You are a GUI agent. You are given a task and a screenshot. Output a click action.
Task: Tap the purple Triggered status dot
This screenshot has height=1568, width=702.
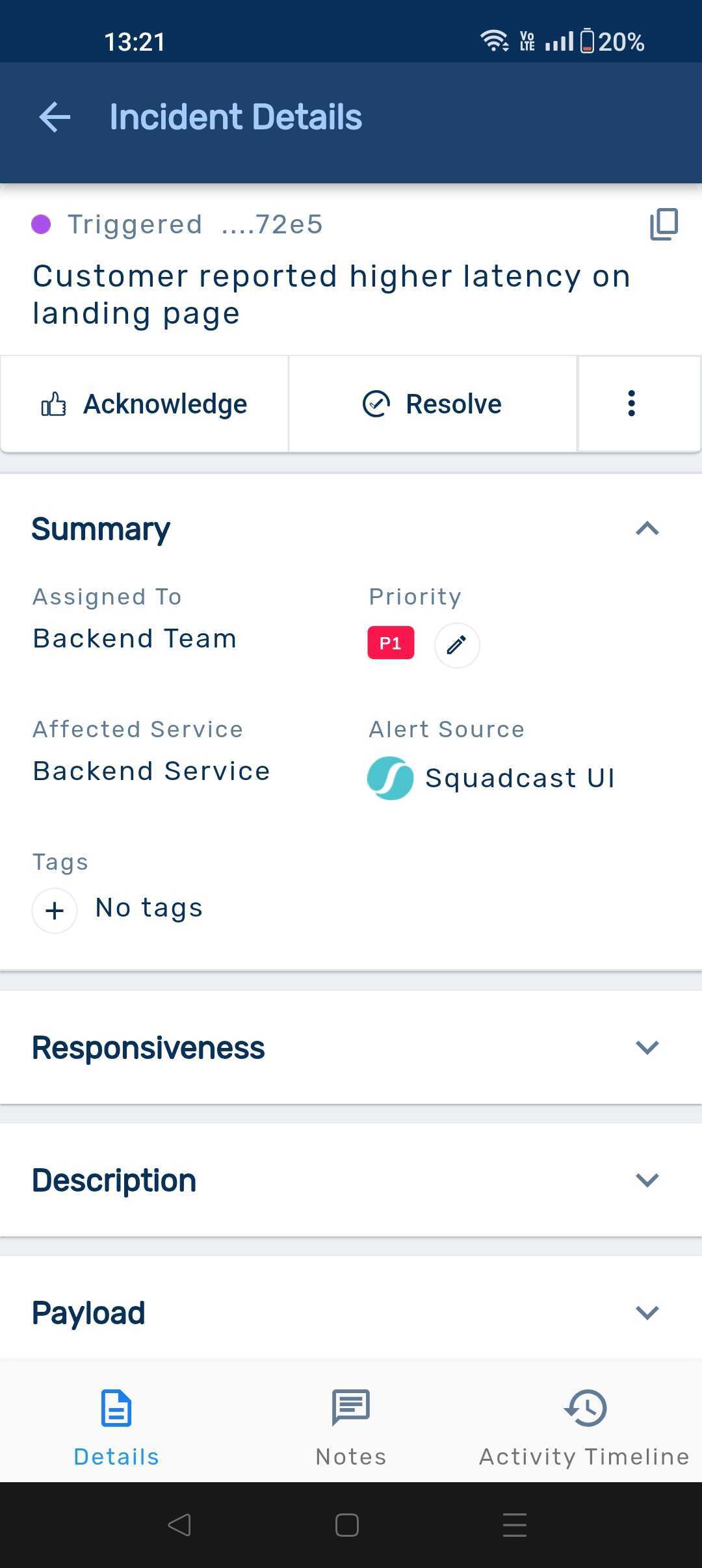pos(41,224)
